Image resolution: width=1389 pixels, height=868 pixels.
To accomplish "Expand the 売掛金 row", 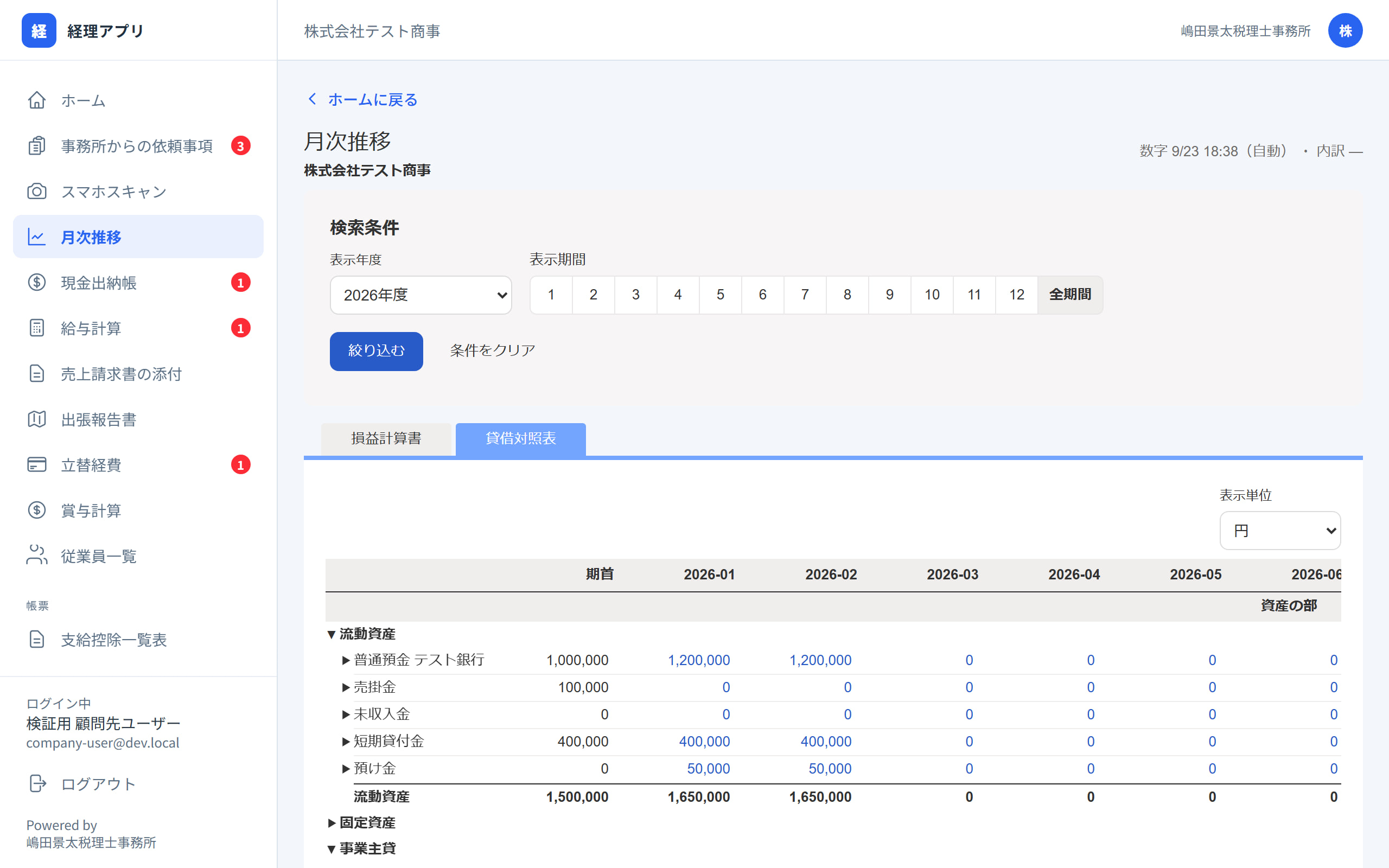I will coord(346,687).
